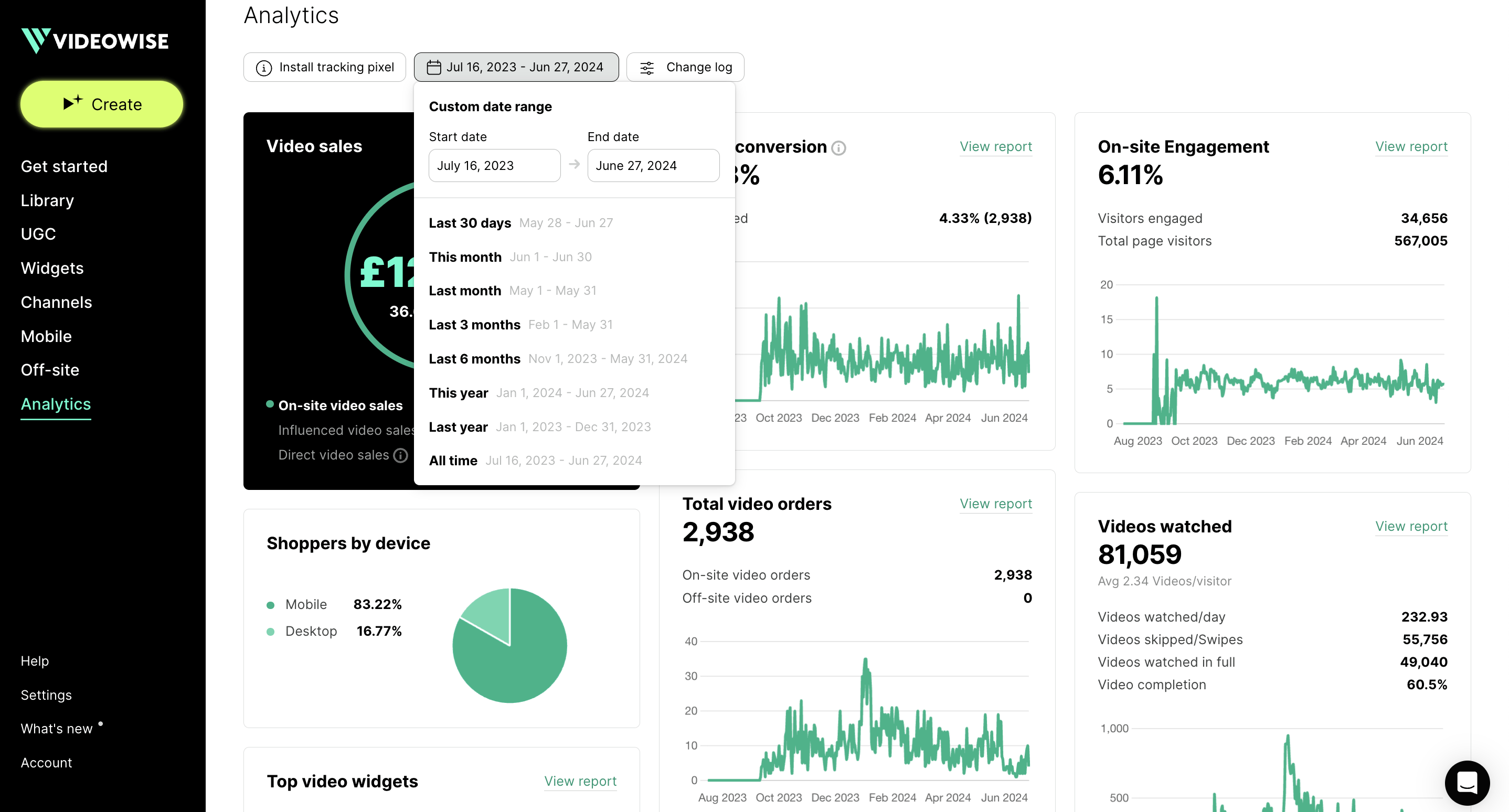The height and width of the screenshot is (812, 1509).
Task: Open the Widgets sidebar menu item
Action: (x=52, y=268)
